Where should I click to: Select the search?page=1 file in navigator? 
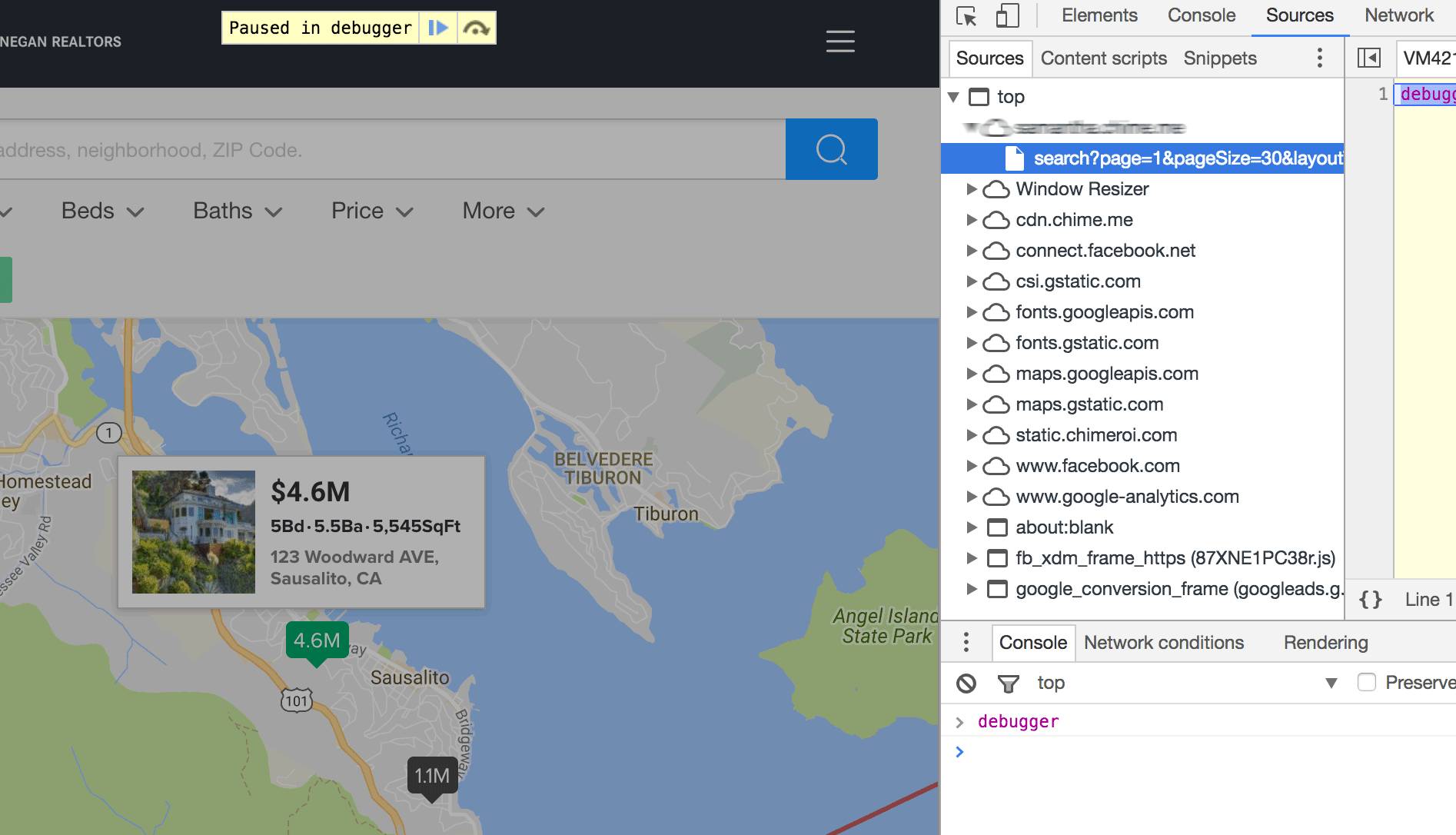1142,158
